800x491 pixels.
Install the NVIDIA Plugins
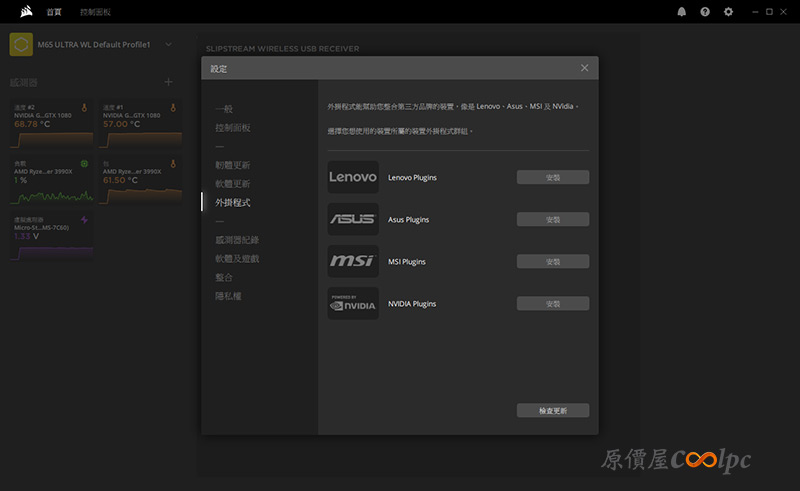coord(553,304)
